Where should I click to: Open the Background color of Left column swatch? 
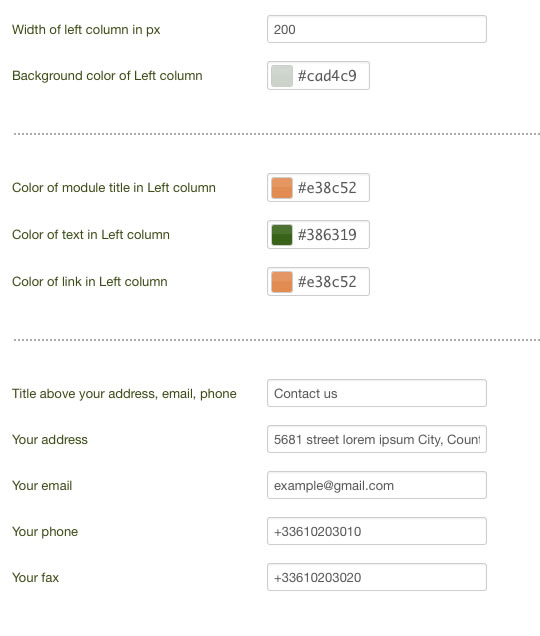[x=282, y=76]
